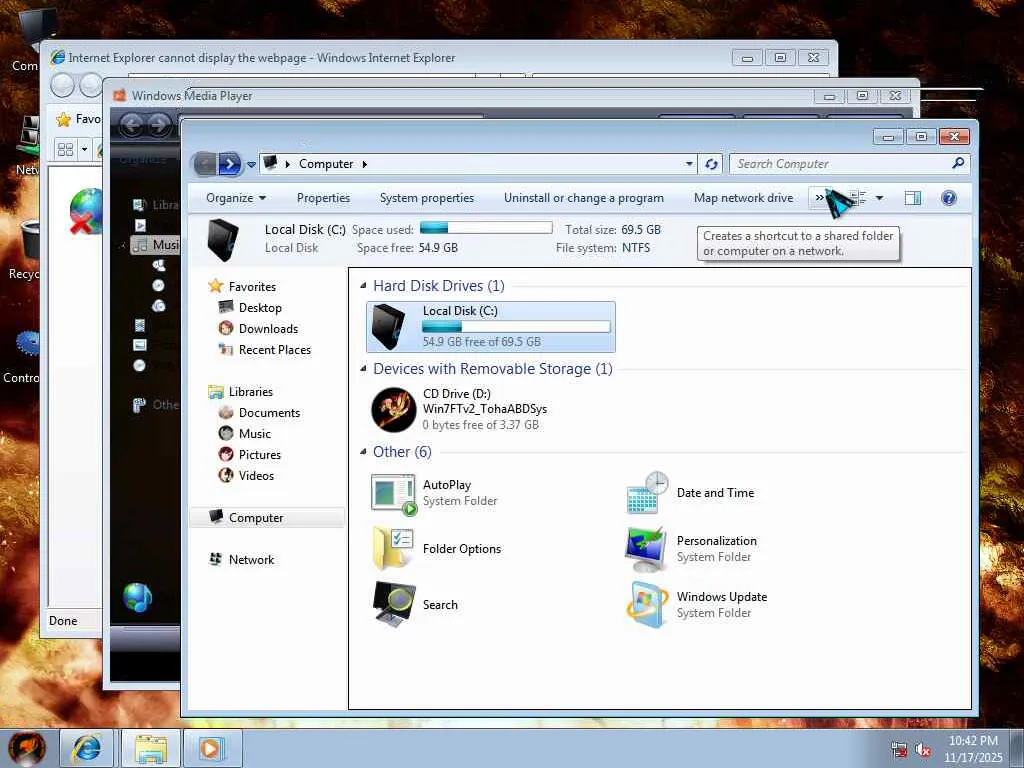This screenshot has width=1024, height=768.
Task: Click the network tray icon
Action: coord(899,750)
